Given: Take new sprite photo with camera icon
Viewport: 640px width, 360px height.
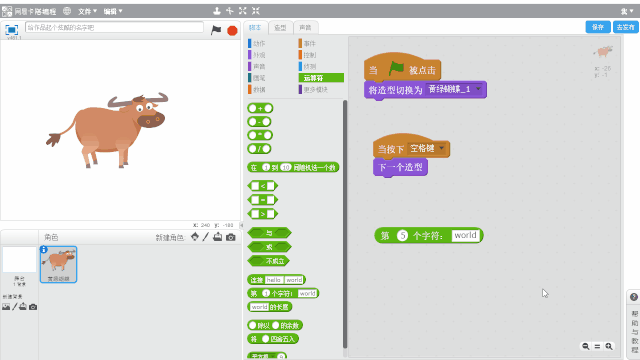Looking at the screenshot, I should (231, 237).
